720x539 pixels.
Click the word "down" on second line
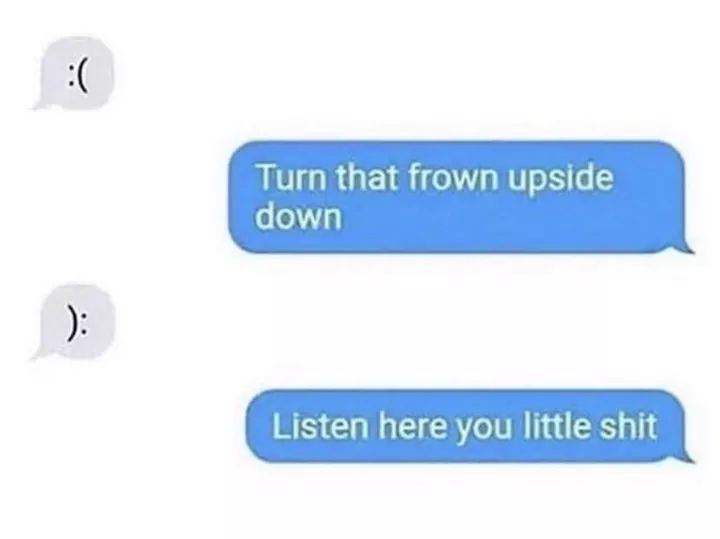[x=299, y=216]
